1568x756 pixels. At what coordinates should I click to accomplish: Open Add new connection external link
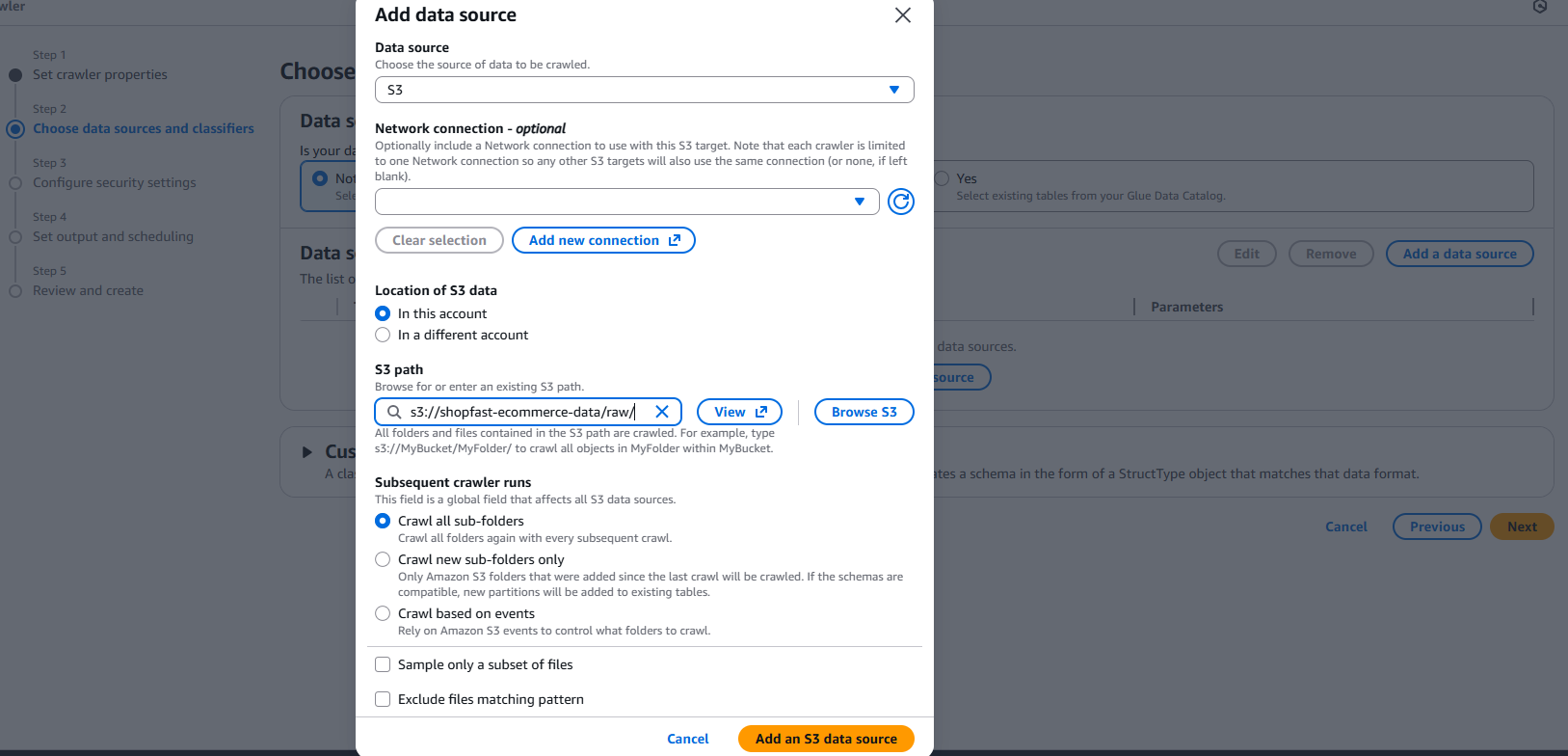click(603, 240)
